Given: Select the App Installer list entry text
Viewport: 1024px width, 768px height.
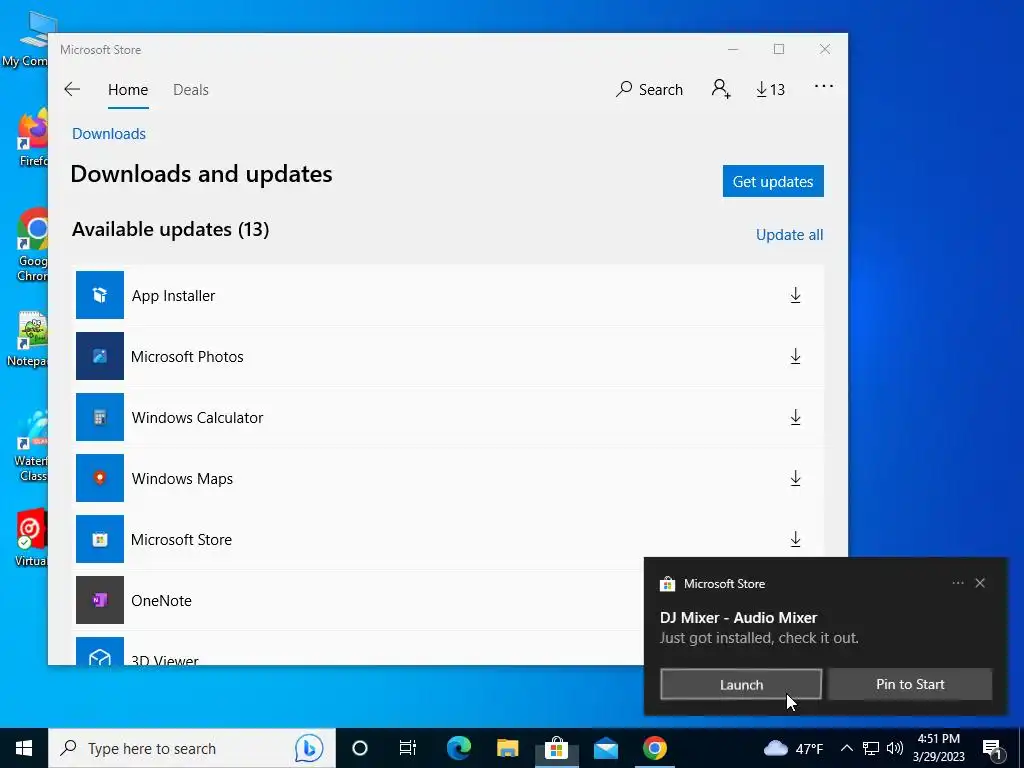Looking at the screenshot, I should pyautogui.click(x=173, y=296).
